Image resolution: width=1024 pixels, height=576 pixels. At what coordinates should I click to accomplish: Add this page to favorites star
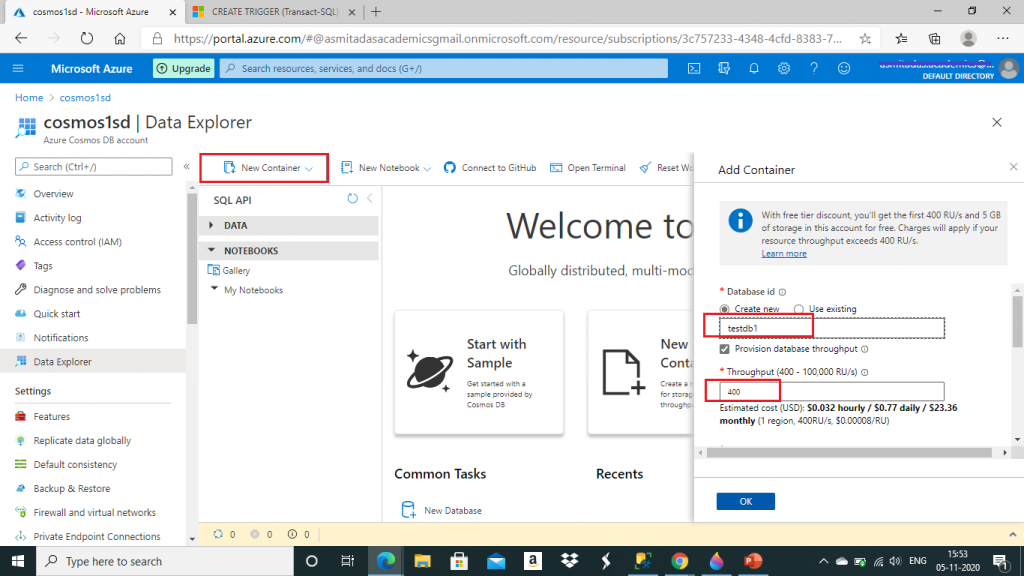[x=865, y=39]
